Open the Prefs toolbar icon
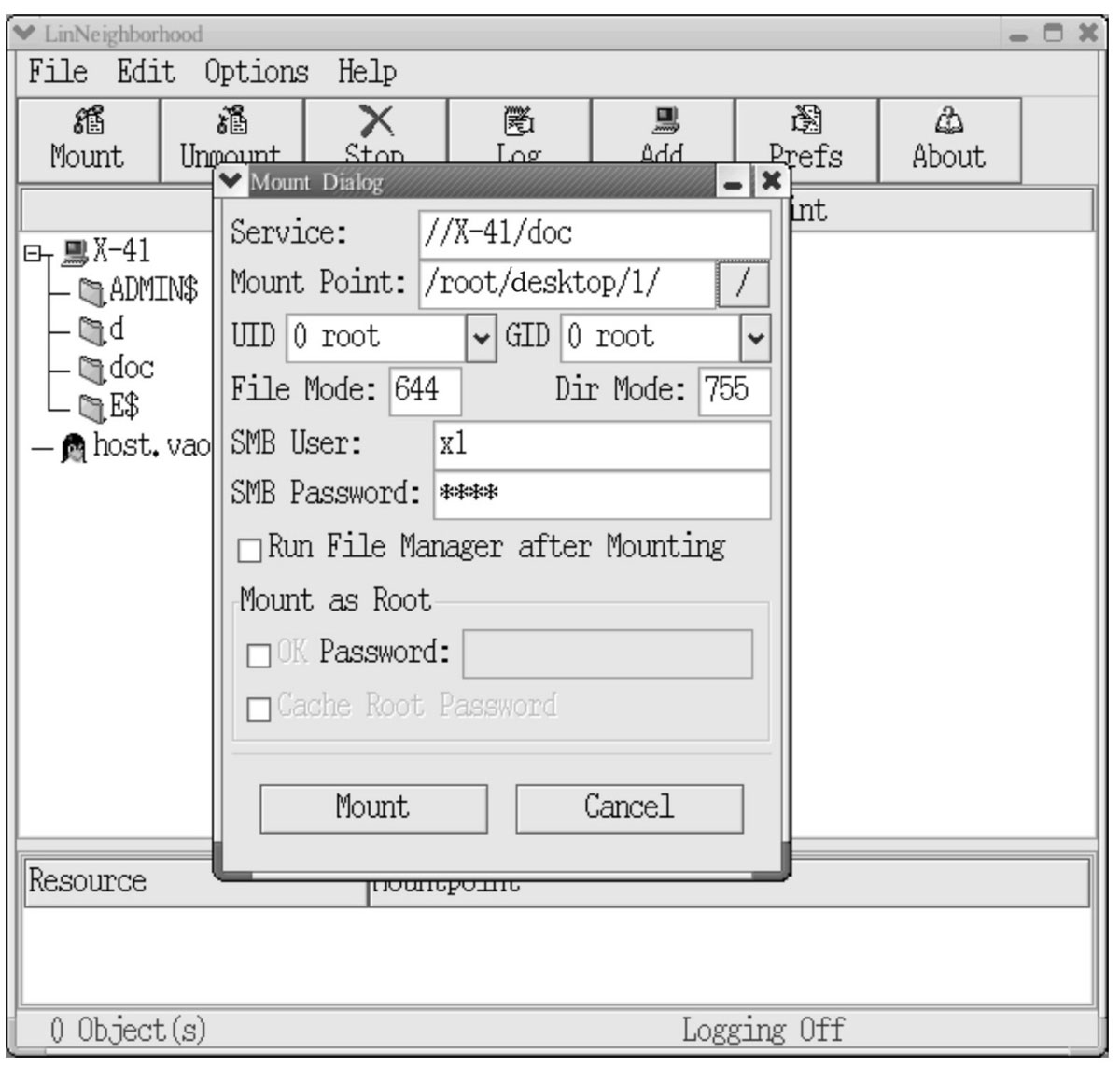 click(805, 120)
